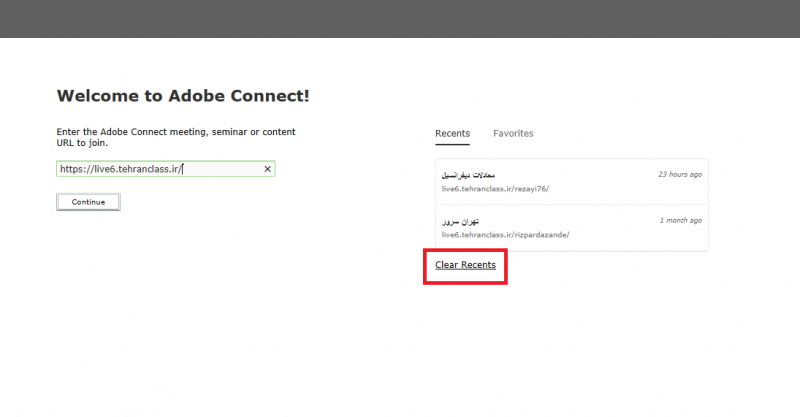The image size is (800, 417).
Task: Place cursor on the https://live6.tehranclass.ir/ text
Action: tap(120, 169)
